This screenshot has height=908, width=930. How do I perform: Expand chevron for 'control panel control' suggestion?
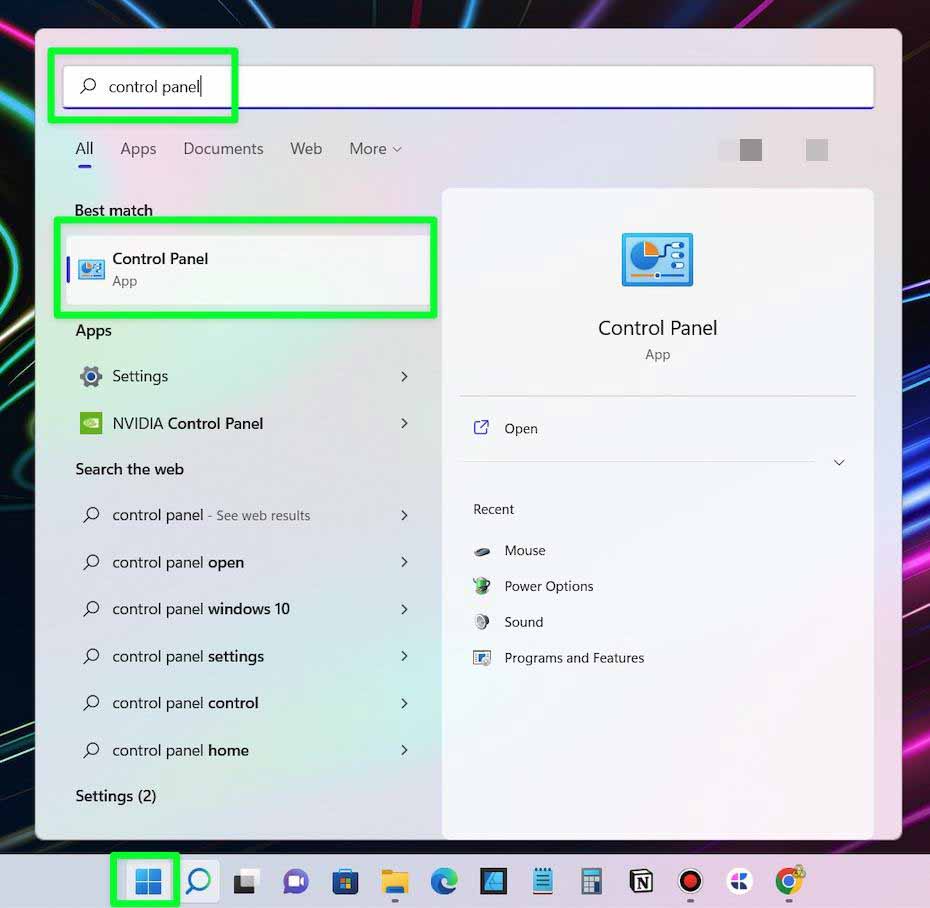pyautogui.click(x=404, y=703)
